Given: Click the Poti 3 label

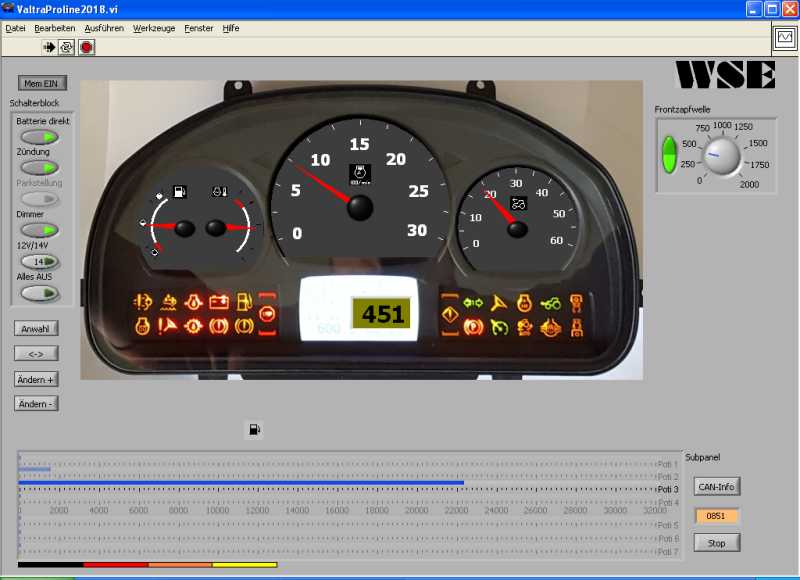Looking at the screenshot, I should tap(668, 489).
